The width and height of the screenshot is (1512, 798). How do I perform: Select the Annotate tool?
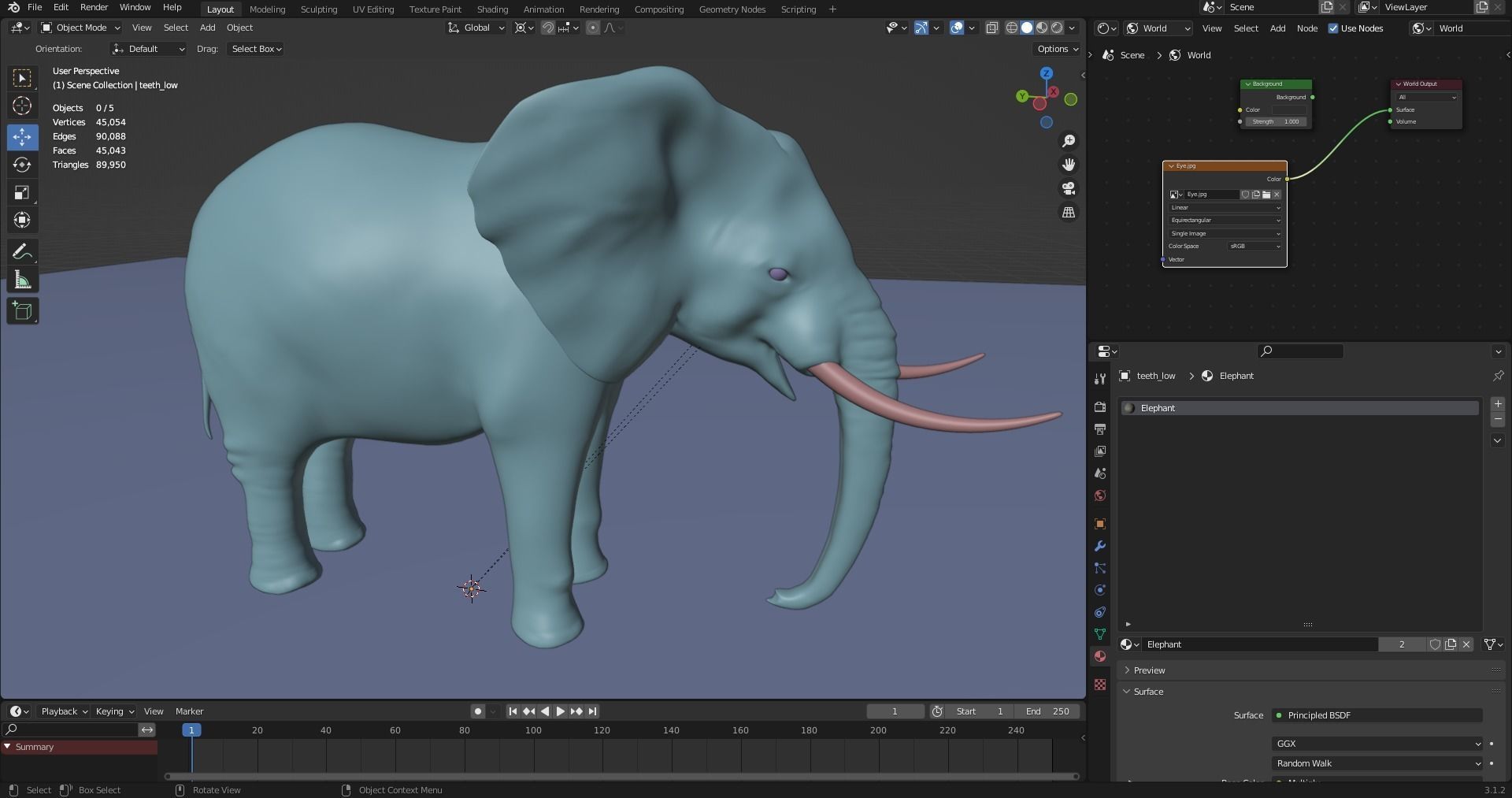(22, 252)
